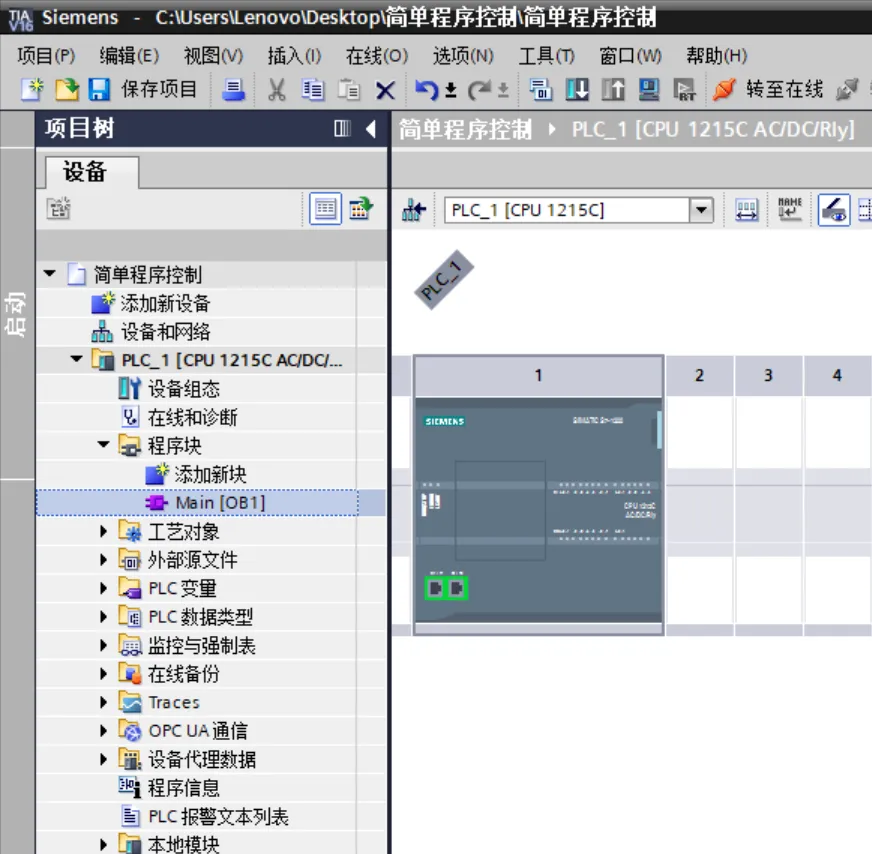Expand the PLC 数据类型 folder

tap(103, 617)
